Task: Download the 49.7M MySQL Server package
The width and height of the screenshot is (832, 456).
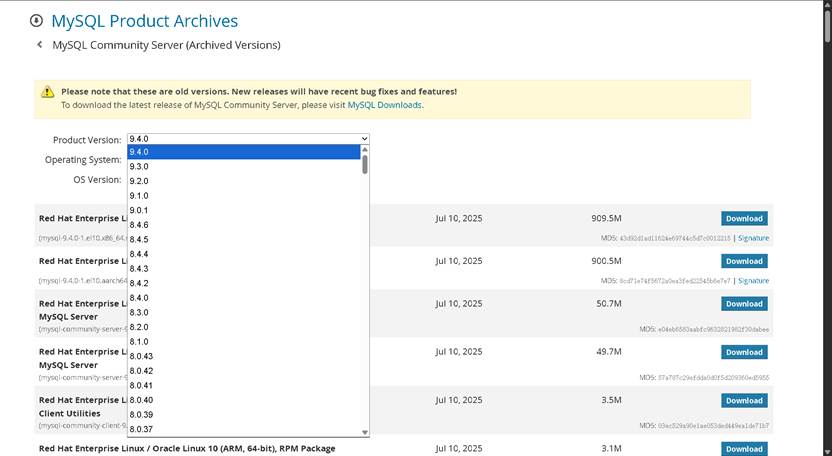Action: coord(744,352)
